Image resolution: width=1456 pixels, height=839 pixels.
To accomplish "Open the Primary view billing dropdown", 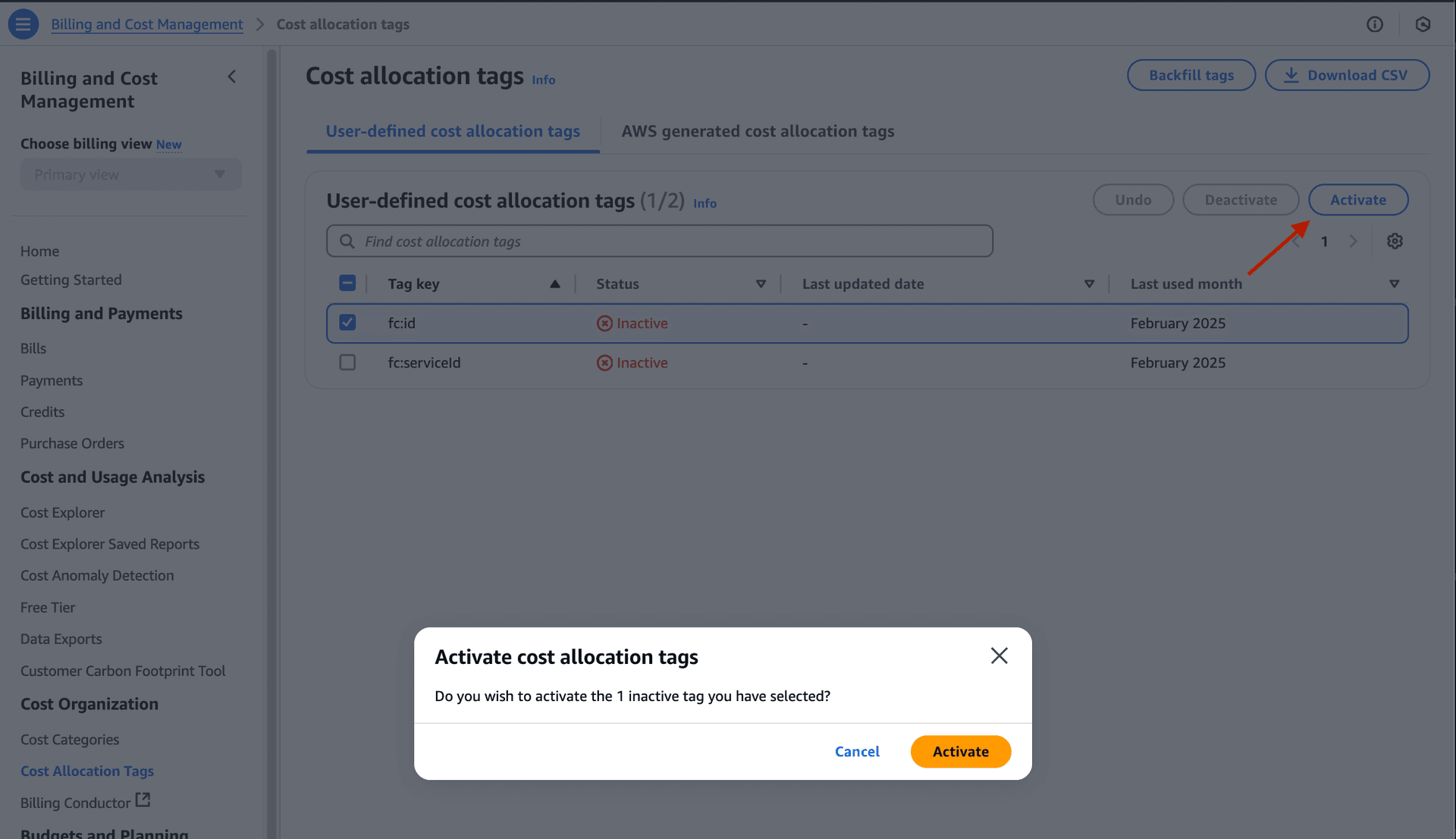I will (x=130, y=174).
